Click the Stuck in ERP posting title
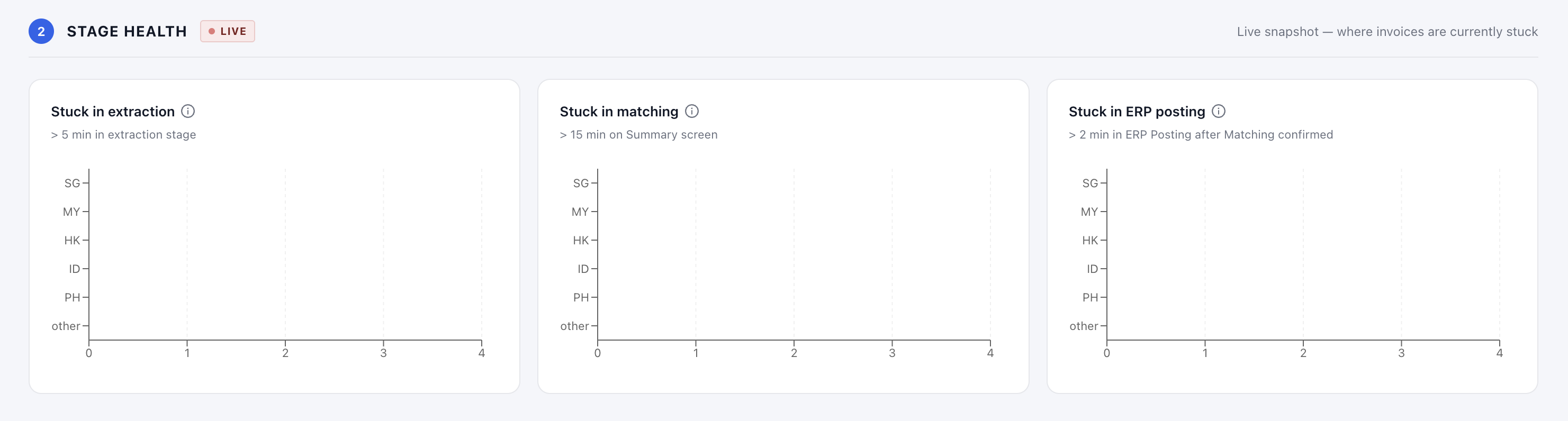 click(x=1137, y=112)
